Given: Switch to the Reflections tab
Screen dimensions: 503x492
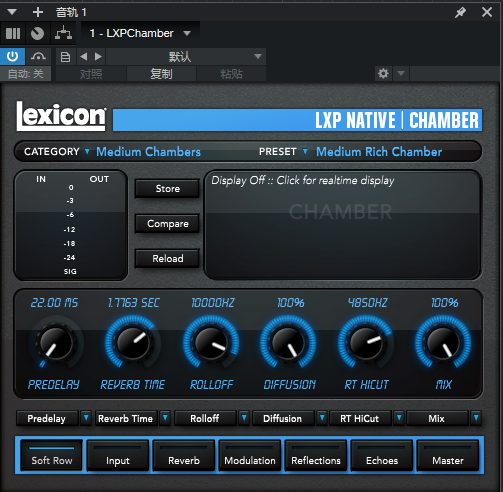Looking at the screenshot, I should (x=316, y=455).
